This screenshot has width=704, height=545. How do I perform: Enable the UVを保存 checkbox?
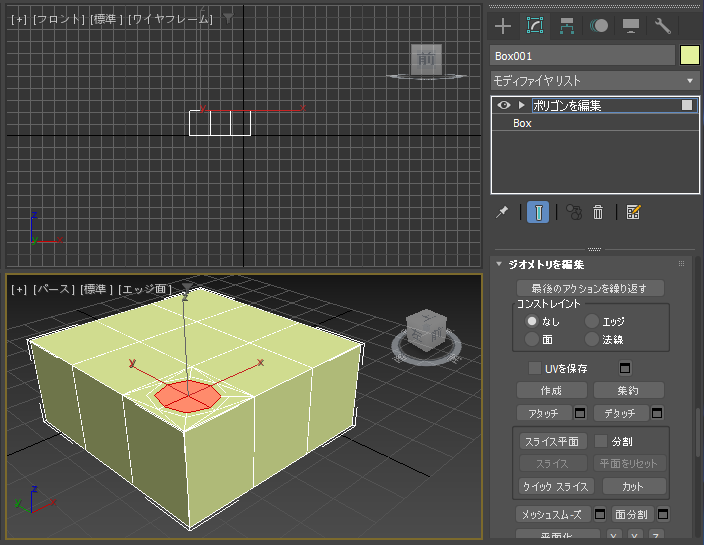tap(535, 368)
